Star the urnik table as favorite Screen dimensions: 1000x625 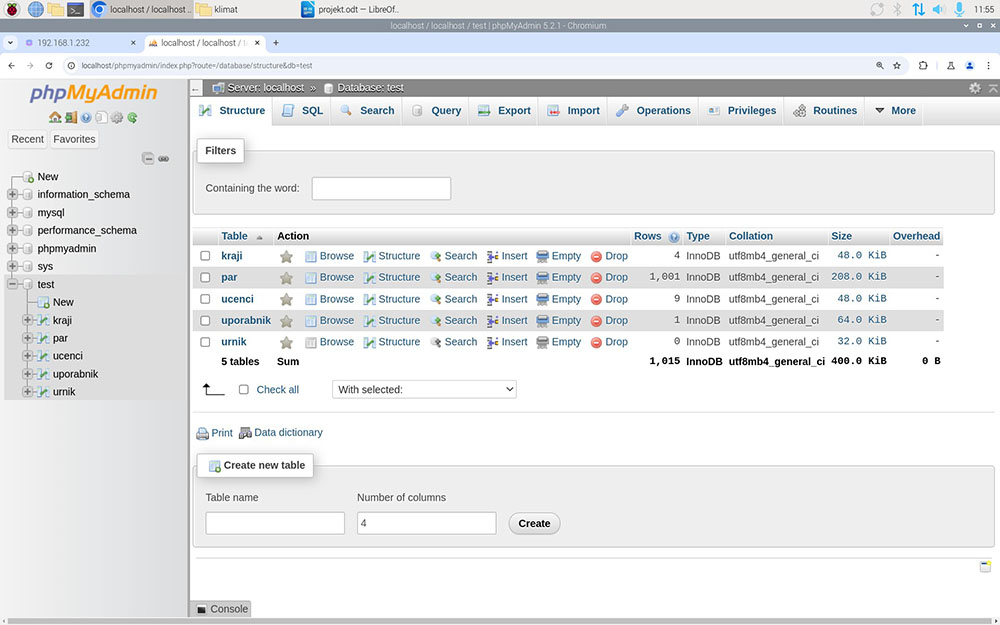(x=286, y=342)
